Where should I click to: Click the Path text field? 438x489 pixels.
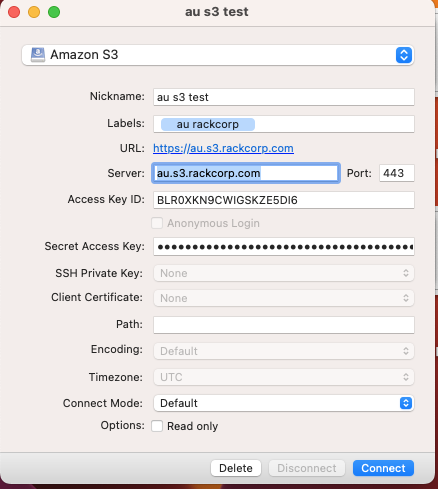tap(284, 325)
